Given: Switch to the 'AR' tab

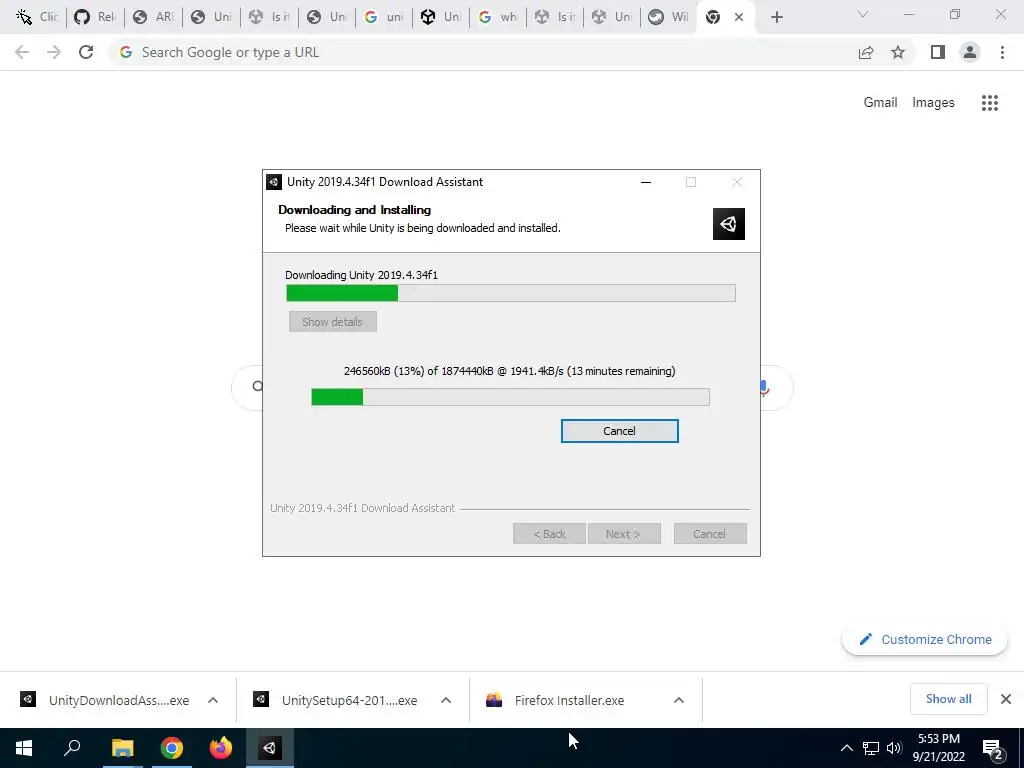Looking at the screenshot, I should click(x=153, y=17).
